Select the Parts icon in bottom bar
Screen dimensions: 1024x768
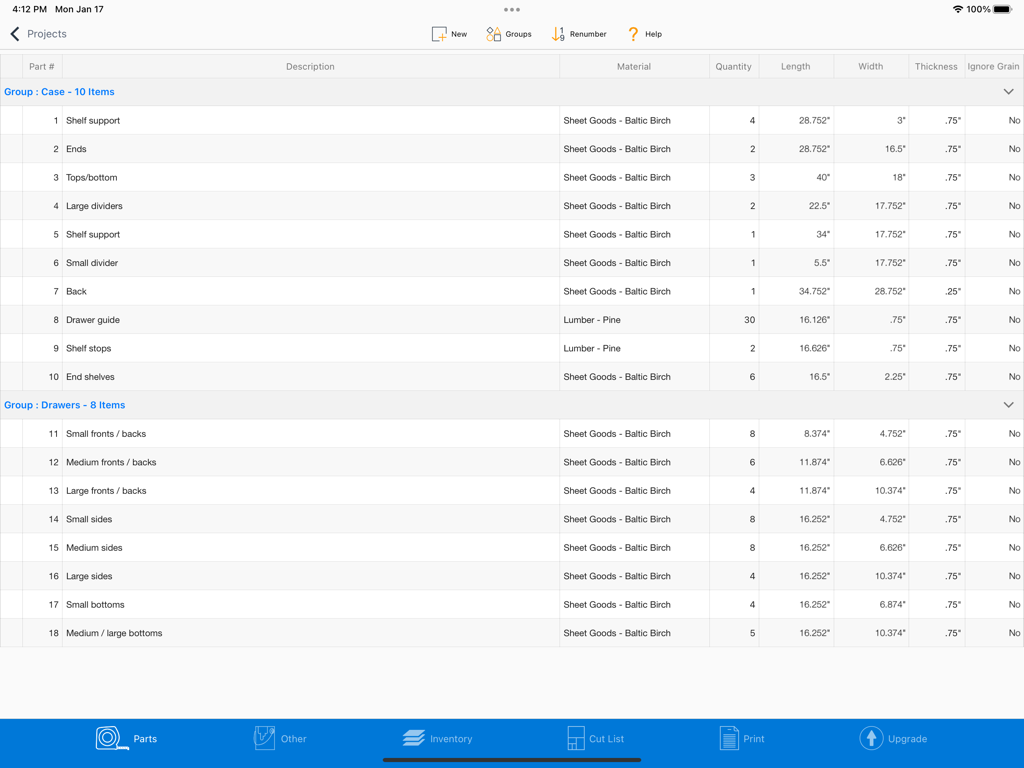(x=112, y=738)
